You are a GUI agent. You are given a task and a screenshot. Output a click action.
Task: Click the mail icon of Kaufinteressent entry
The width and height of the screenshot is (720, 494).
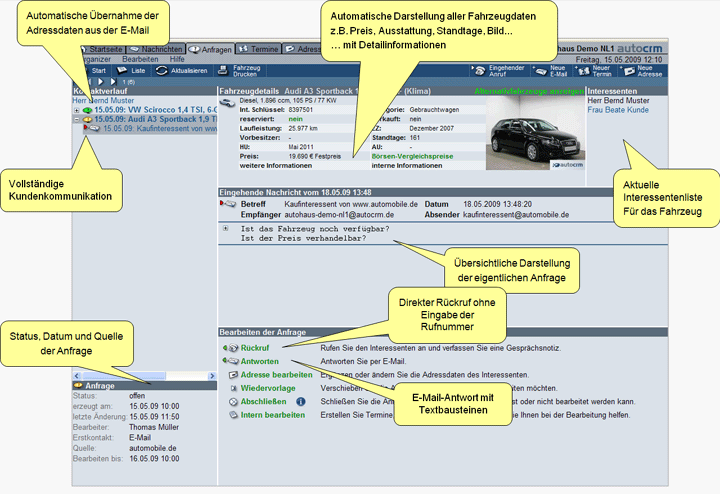(x=93, y=128)
